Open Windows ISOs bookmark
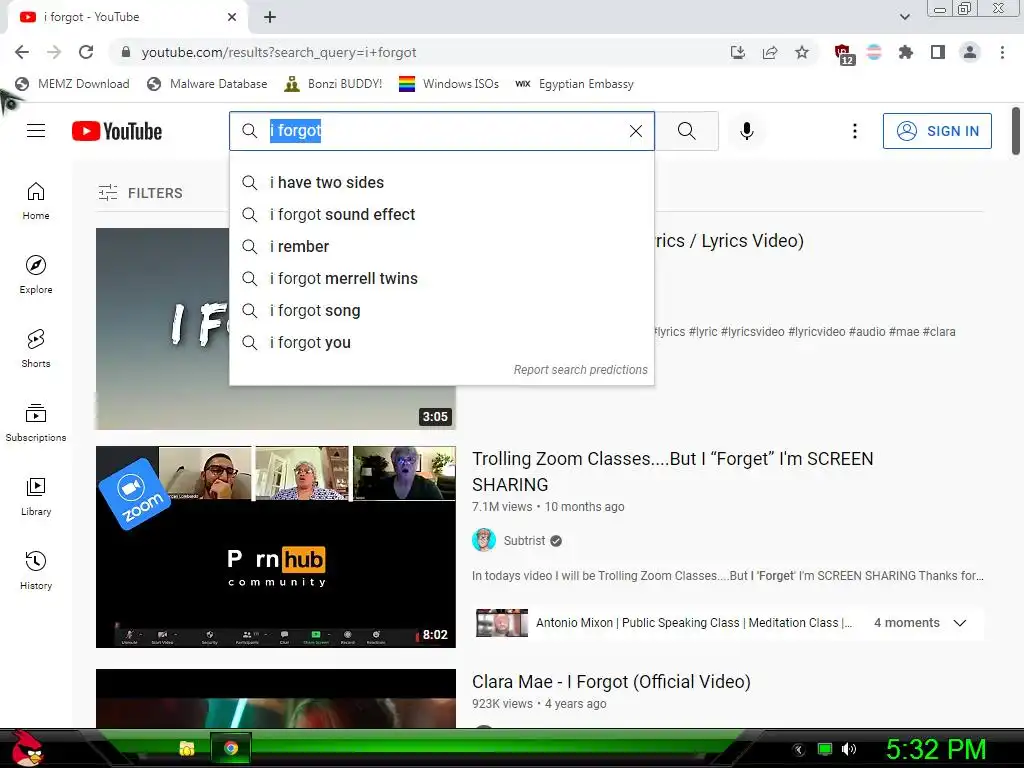 point(449,84)
